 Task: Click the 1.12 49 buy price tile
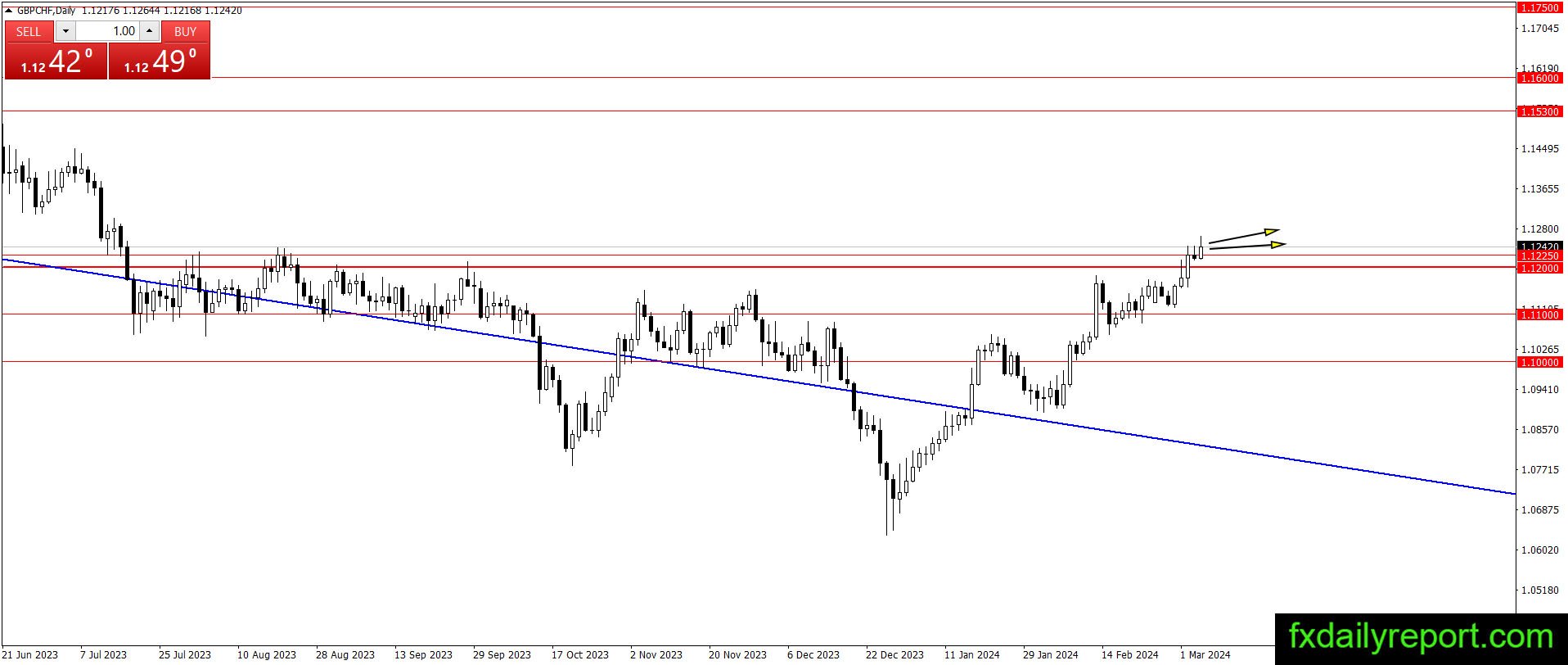(x=160, y=61)
